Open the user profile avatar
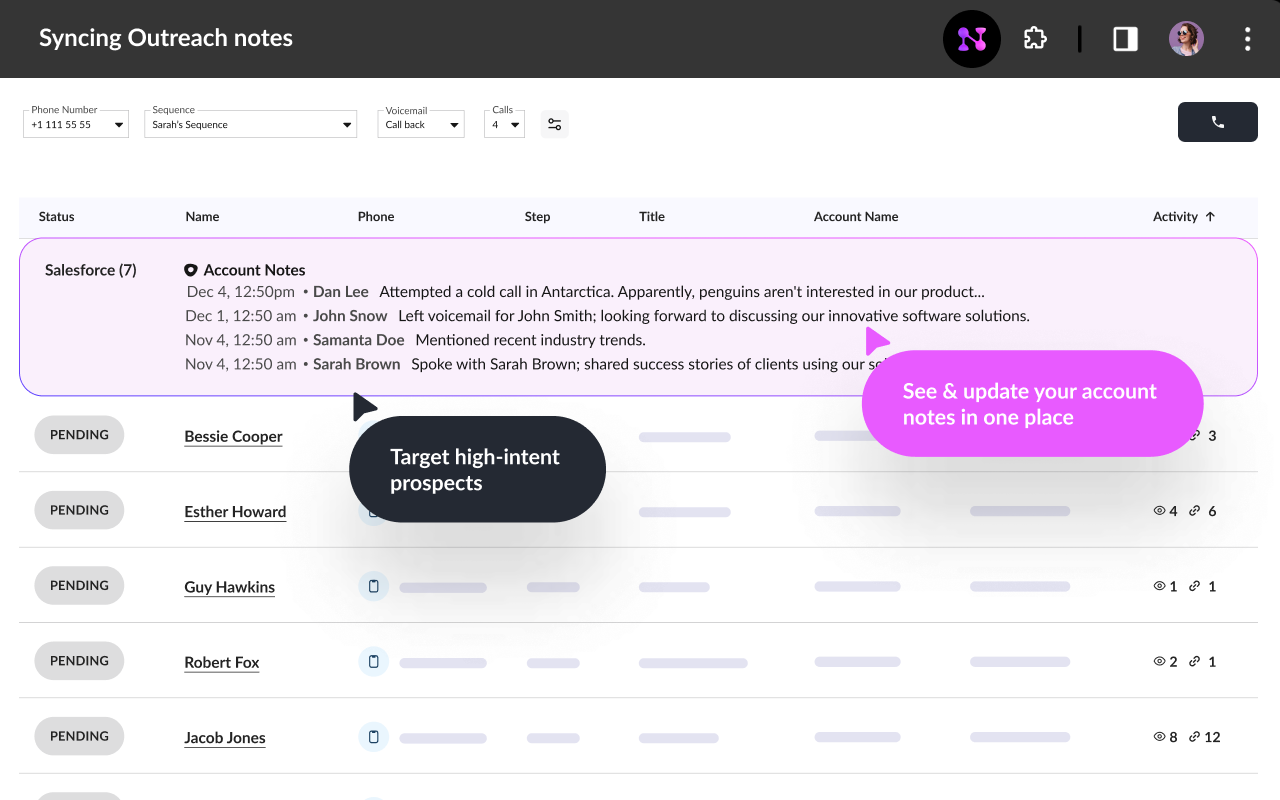Image resolution: width=1280 pixels, height=800 pixels. coord(1186,39)
